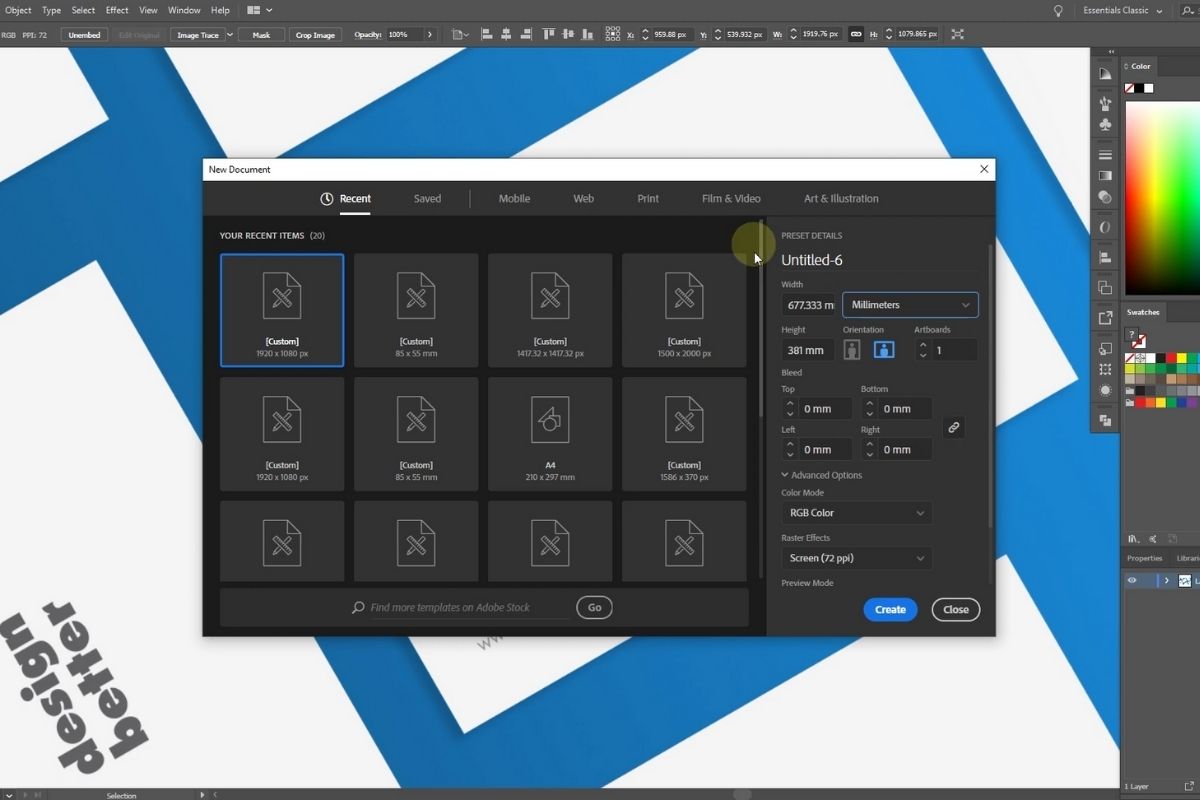The width and height of the screenshot is (1200, 800).
Task: Select a red swatch in the Swatches panel
Action: (x=1171, y=358)
